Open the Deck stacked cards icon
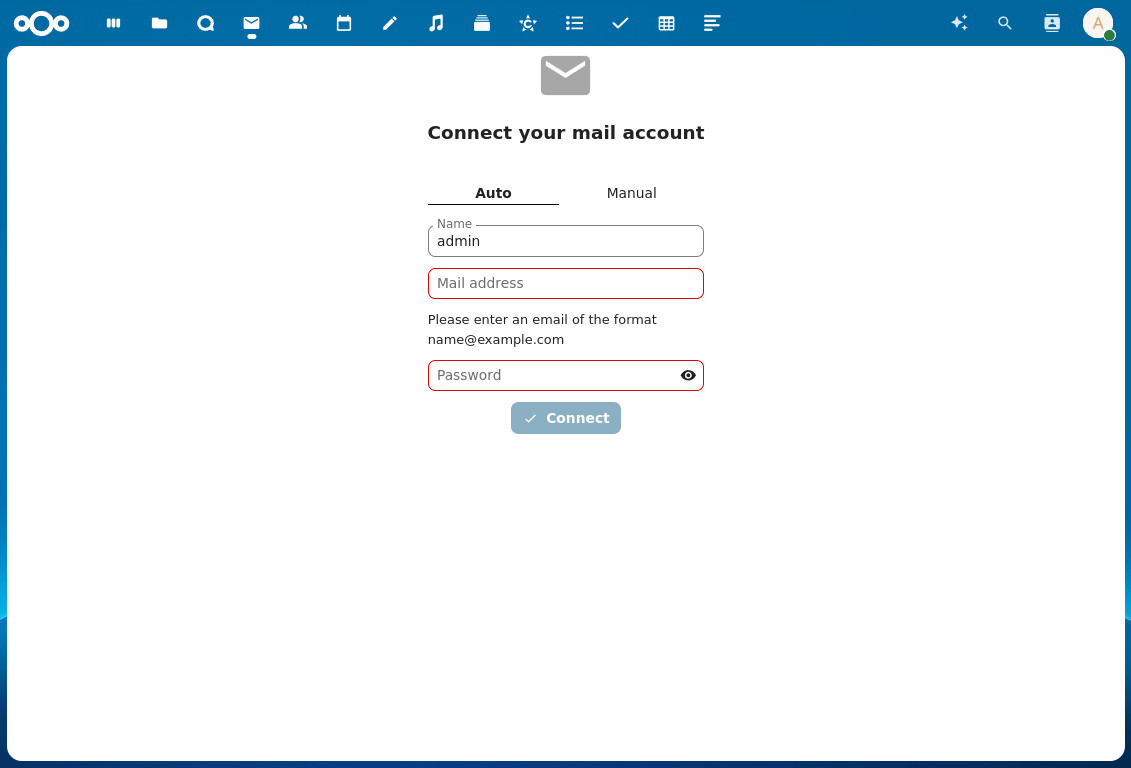Viewport: 1131px width, 768px height. pos(482,23)
